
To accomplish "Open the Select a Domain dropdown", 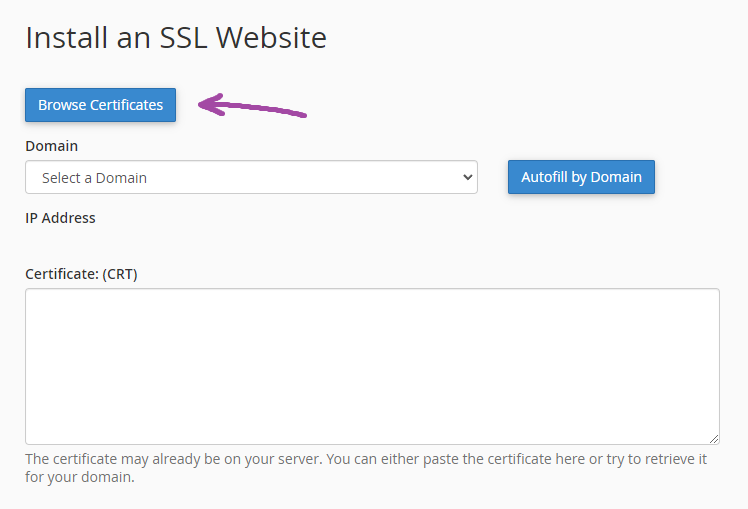I will click(x=251, y=177).
